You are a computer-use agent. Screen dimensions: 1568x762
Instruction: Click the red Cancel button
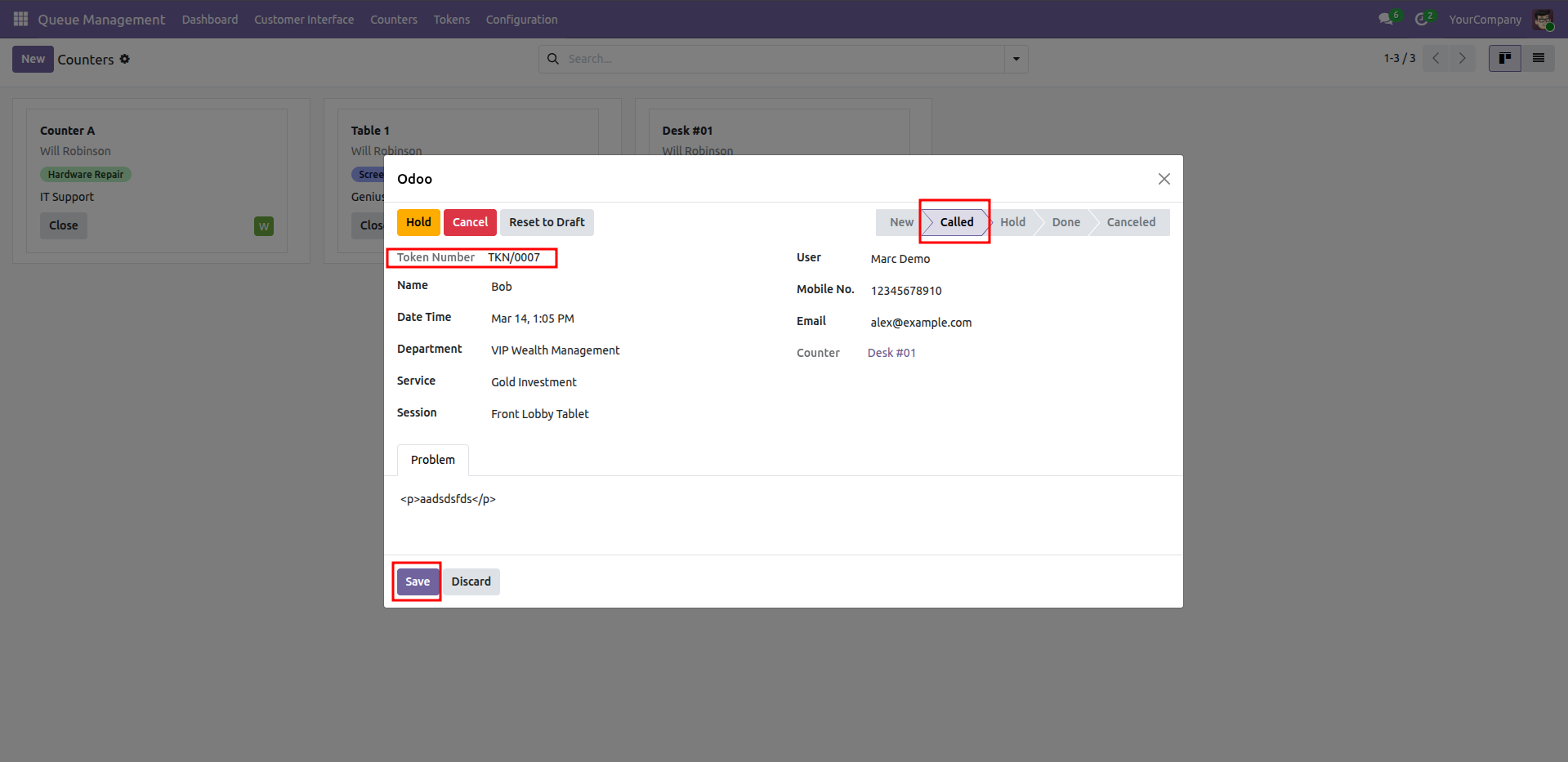pyautogui.click(x=470, y=222)
